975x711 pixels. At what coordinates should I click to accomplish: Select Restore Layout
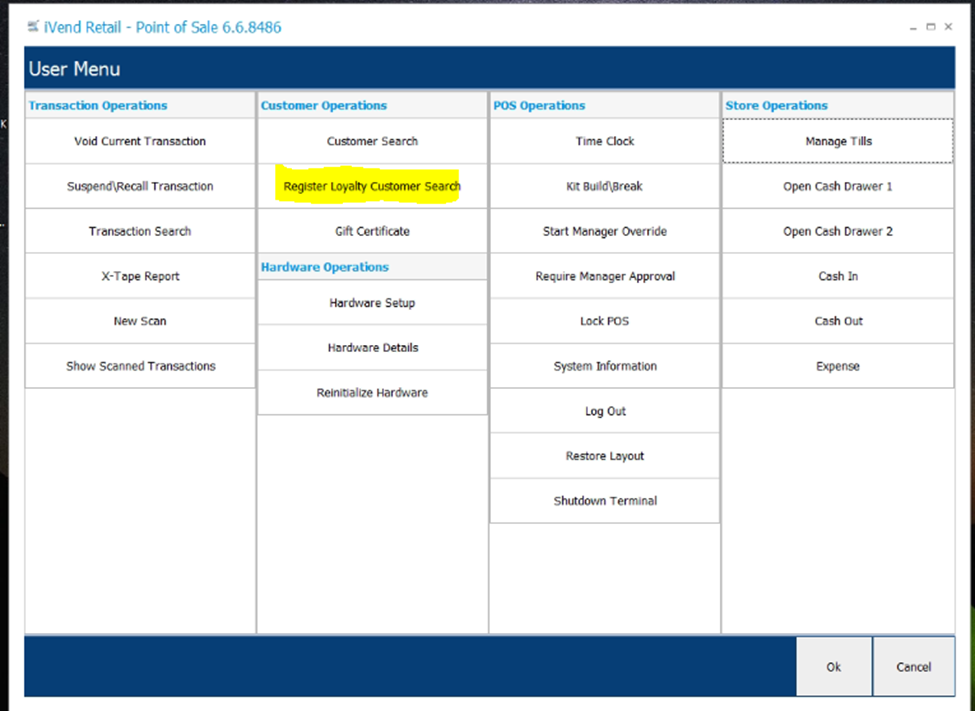click(x=605, y=456)
